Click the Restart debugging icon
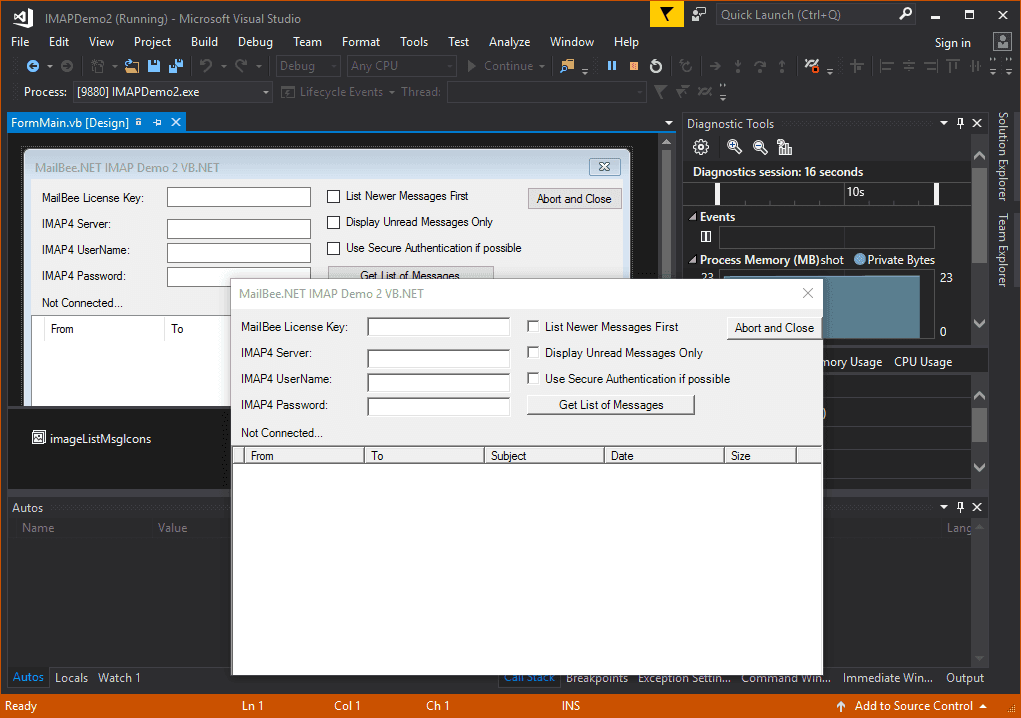The width and height of the screenshot is (1021, 718). coord(656,66)
